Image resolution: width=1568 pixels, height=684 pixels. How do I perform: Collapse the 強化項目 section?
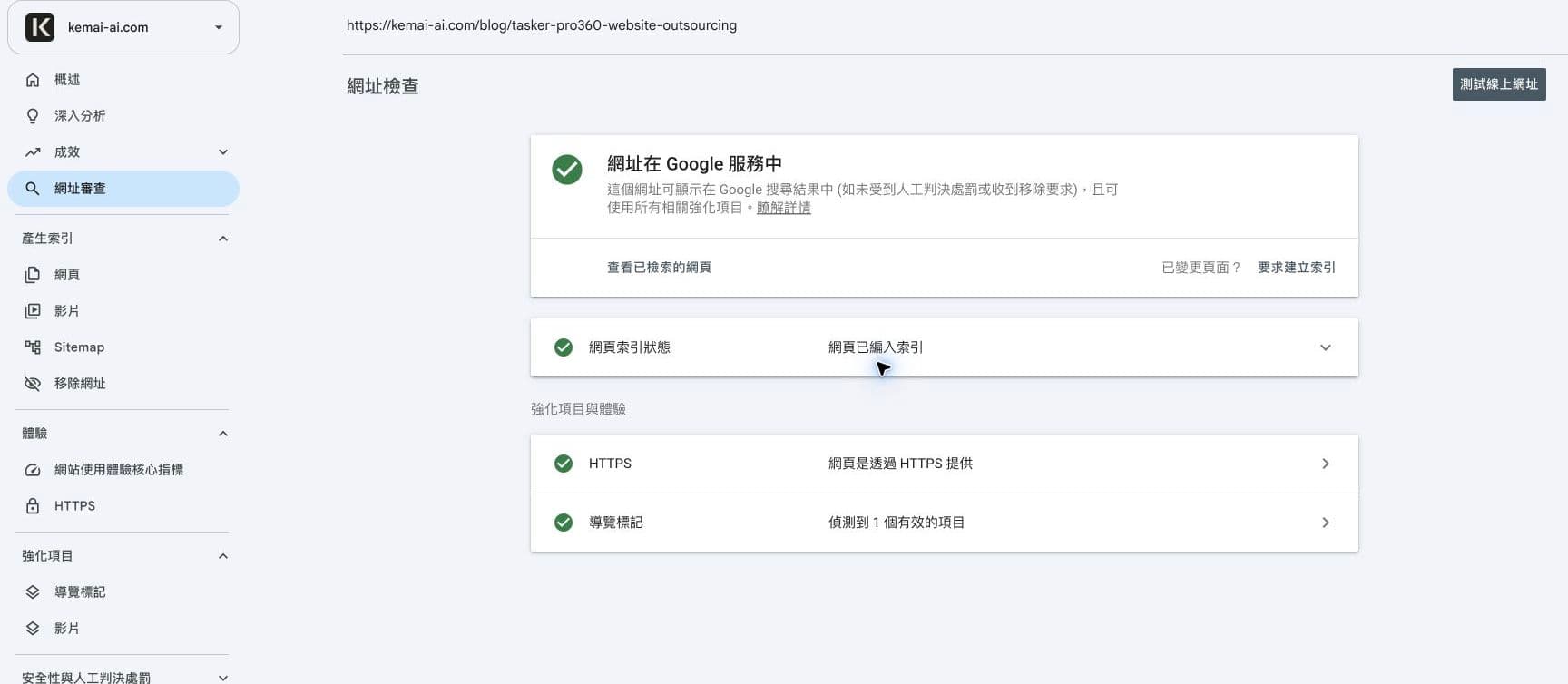[x=223, y=556]
